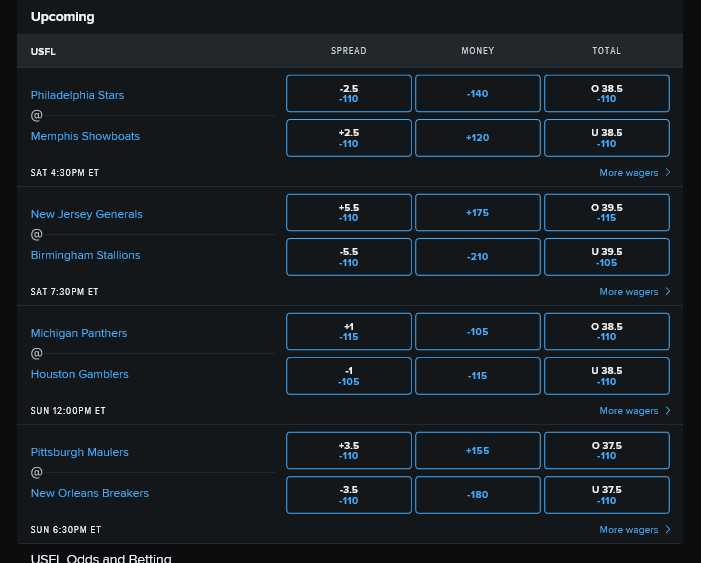Screen dimensions: 701x563
Task: Pick Memphis Showboats +120 moneyline
Action: pyautogui.click(x=477, y=138)
